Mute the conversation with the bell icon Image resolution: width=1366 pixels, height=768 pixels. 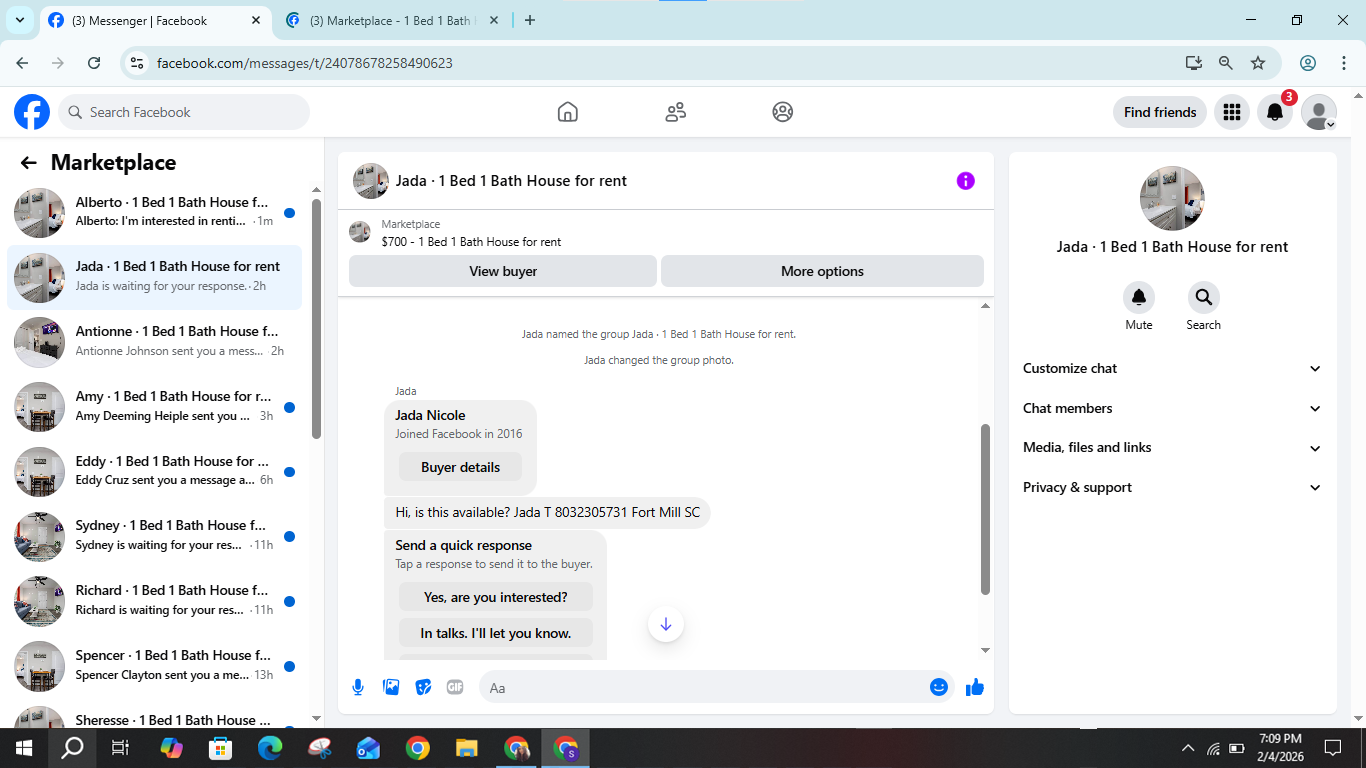[x=1138, y=297]
